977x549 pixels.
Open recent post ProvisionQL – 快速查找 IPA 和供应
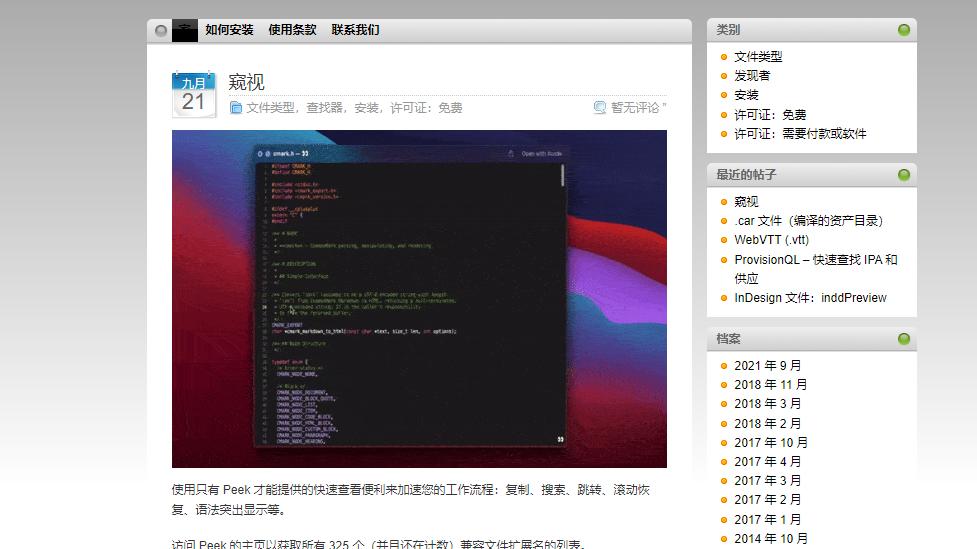point(816,269)
